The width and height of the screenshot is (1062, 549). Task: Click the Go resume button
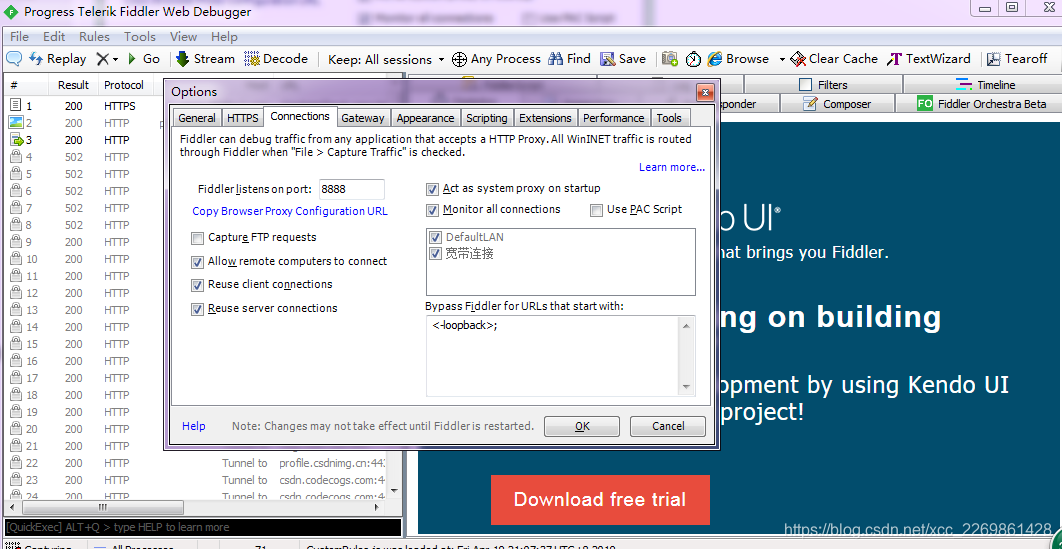[x=143, y=59]
